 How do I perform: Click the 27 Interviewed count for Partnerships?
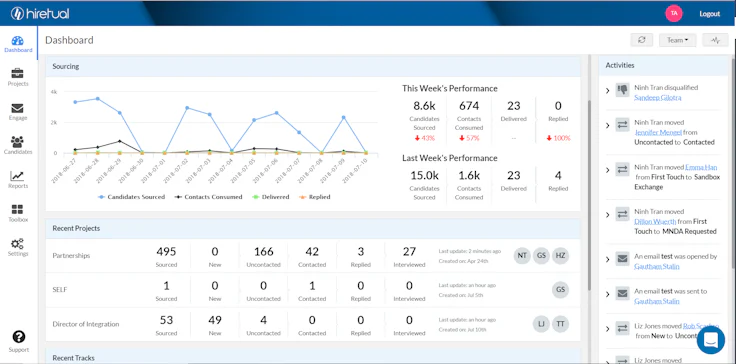point(409,252)
